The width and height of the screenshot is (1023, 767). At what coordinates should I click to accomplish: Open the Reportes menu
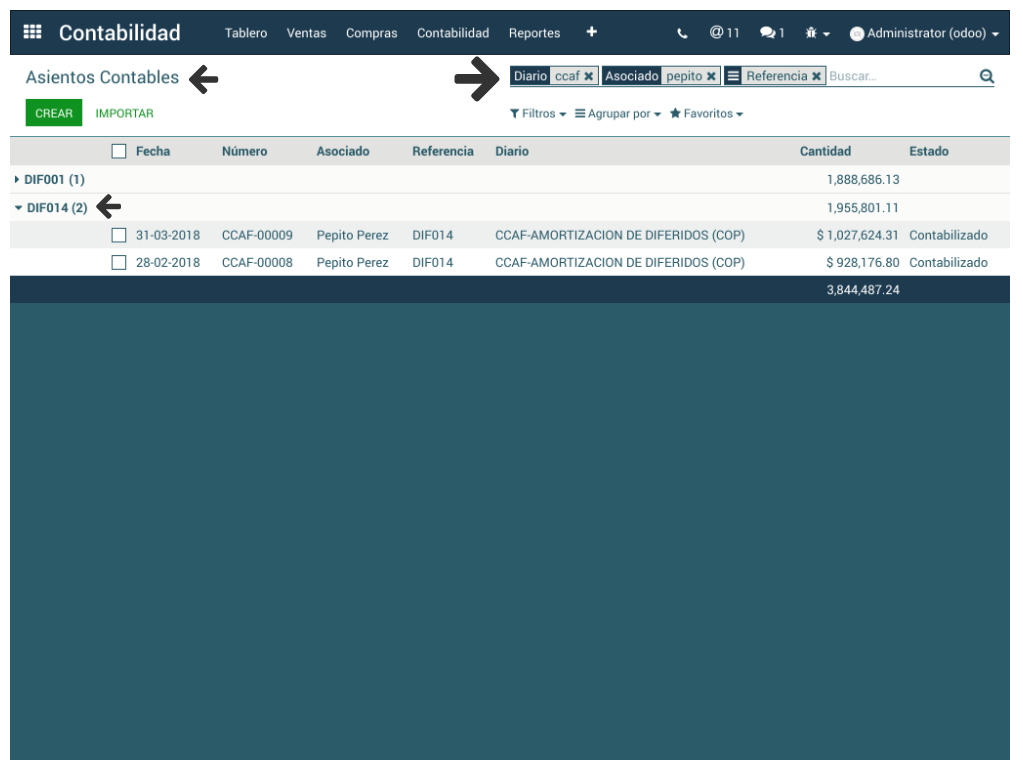point(534,33)
